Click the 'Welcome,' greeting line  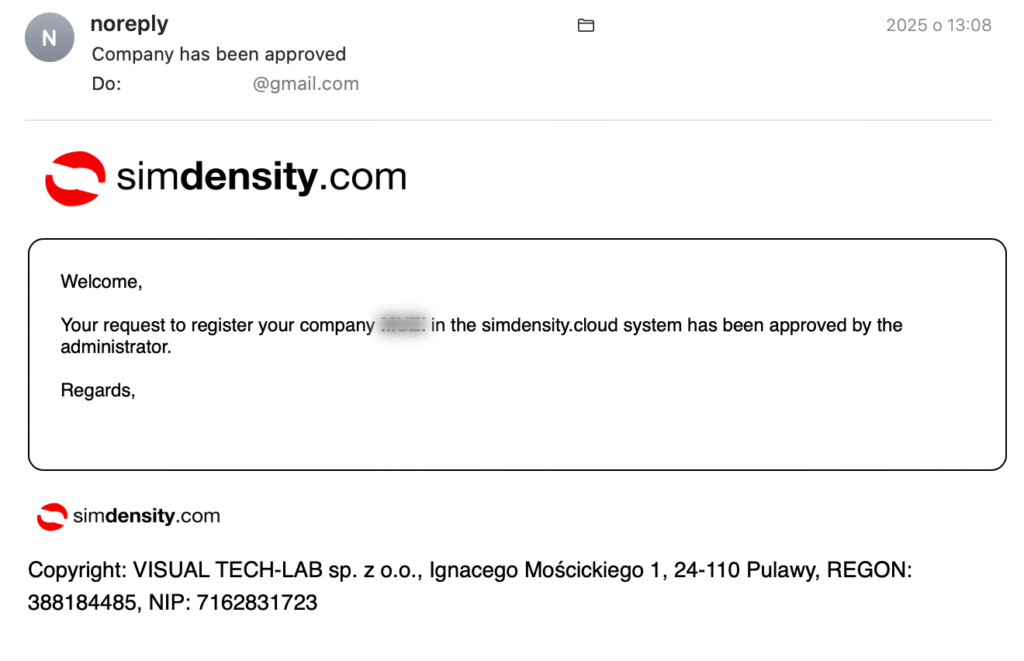101,282
